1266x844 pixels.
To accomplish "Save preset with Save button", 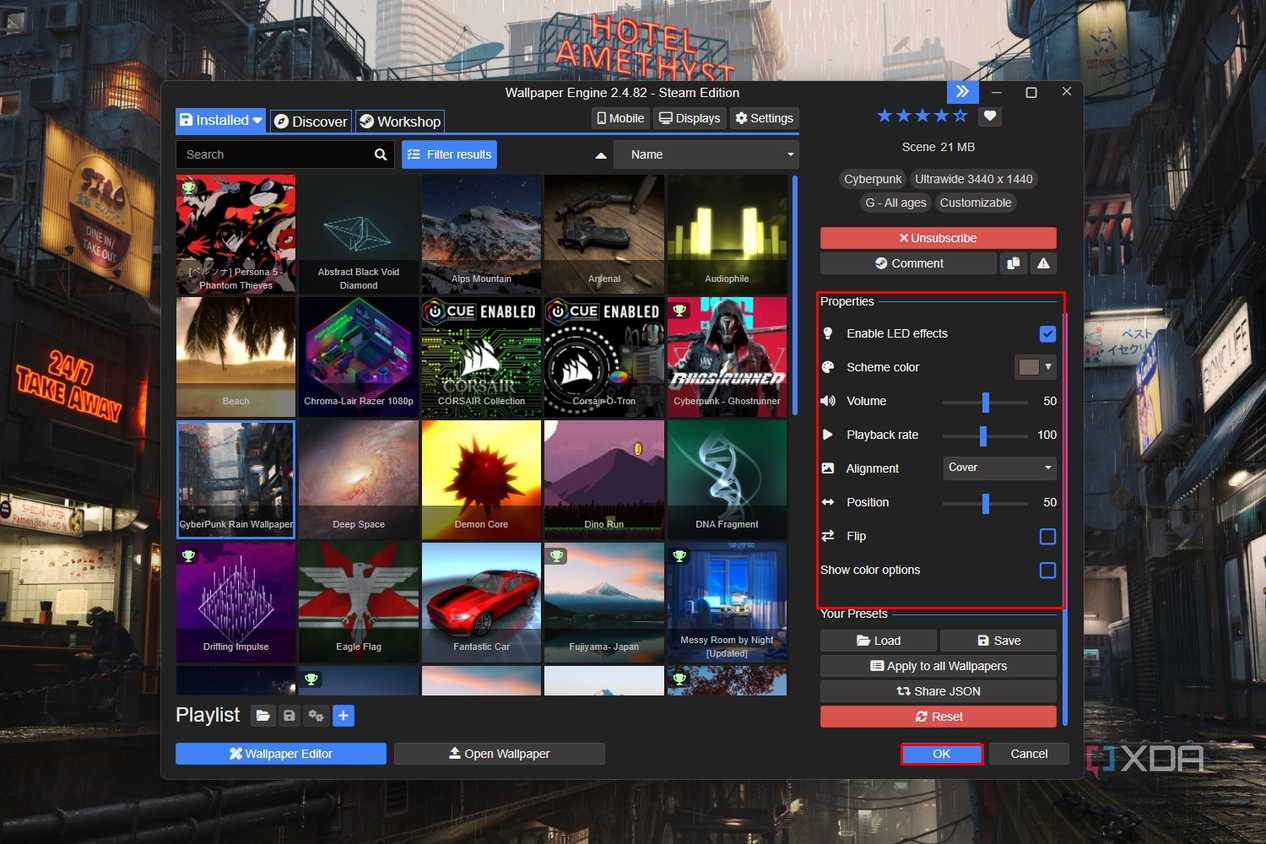I will click(998, 641).
